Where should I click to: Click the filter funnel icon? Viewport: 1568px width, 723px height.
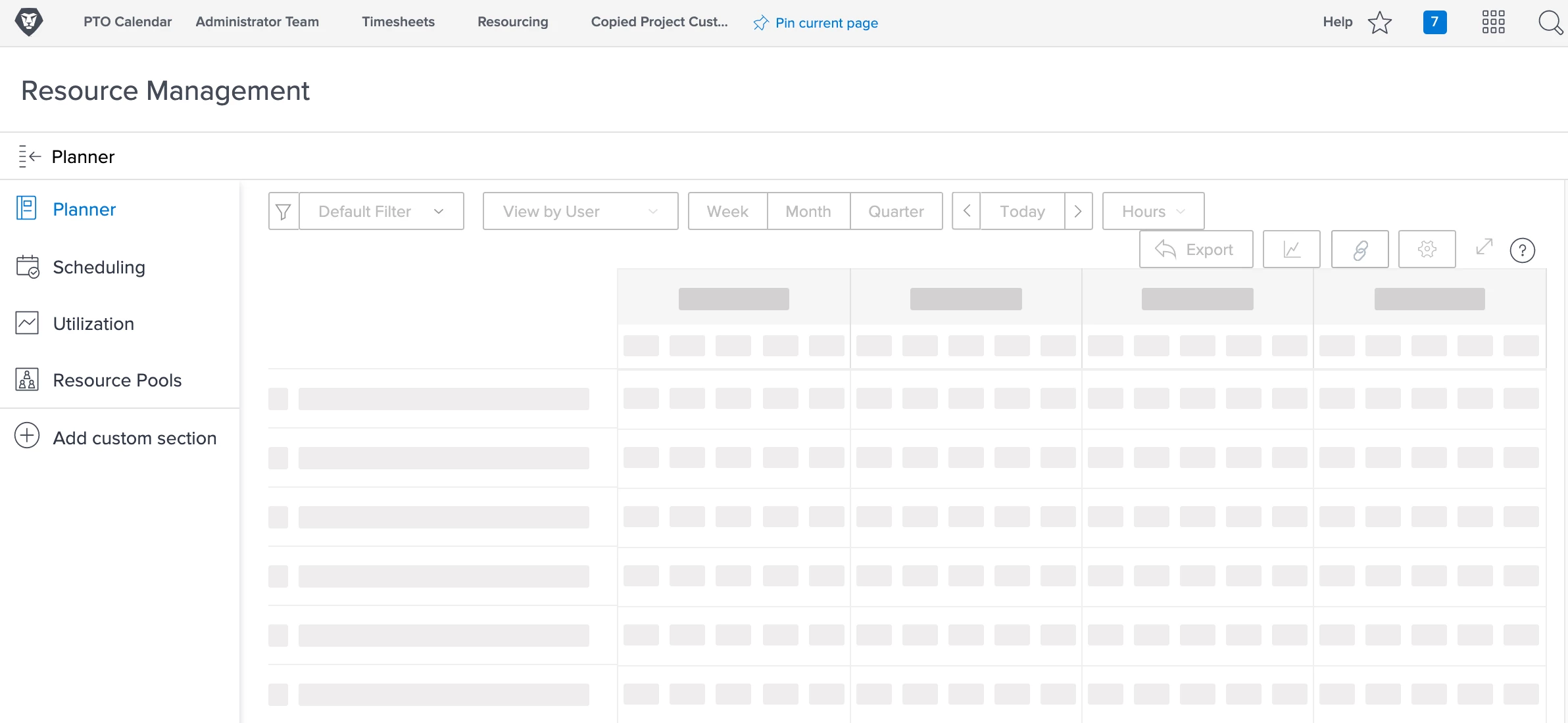pos(283,212)
